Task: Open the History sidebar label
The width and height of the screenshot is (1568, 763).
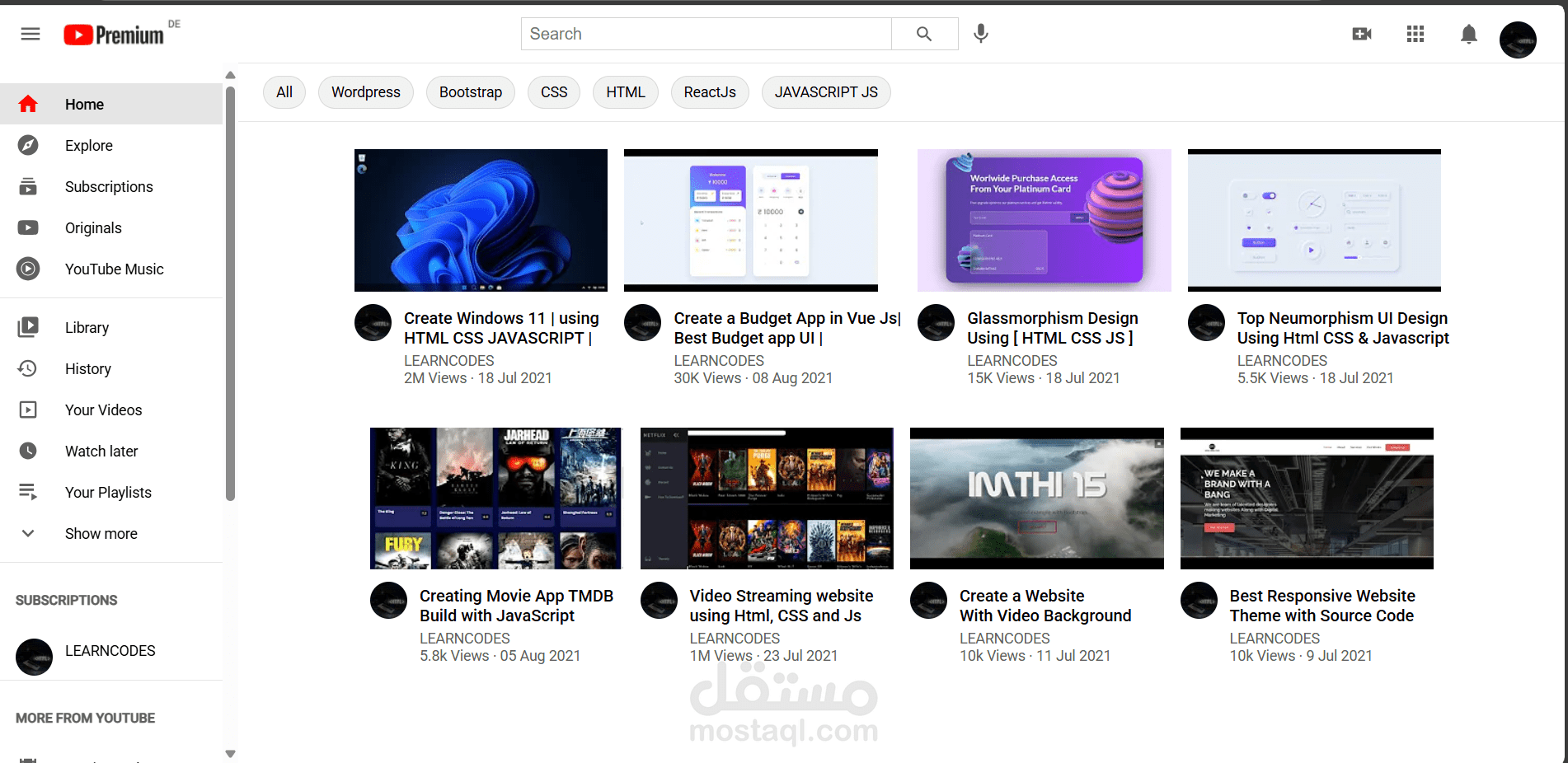Action: [88, 369]
